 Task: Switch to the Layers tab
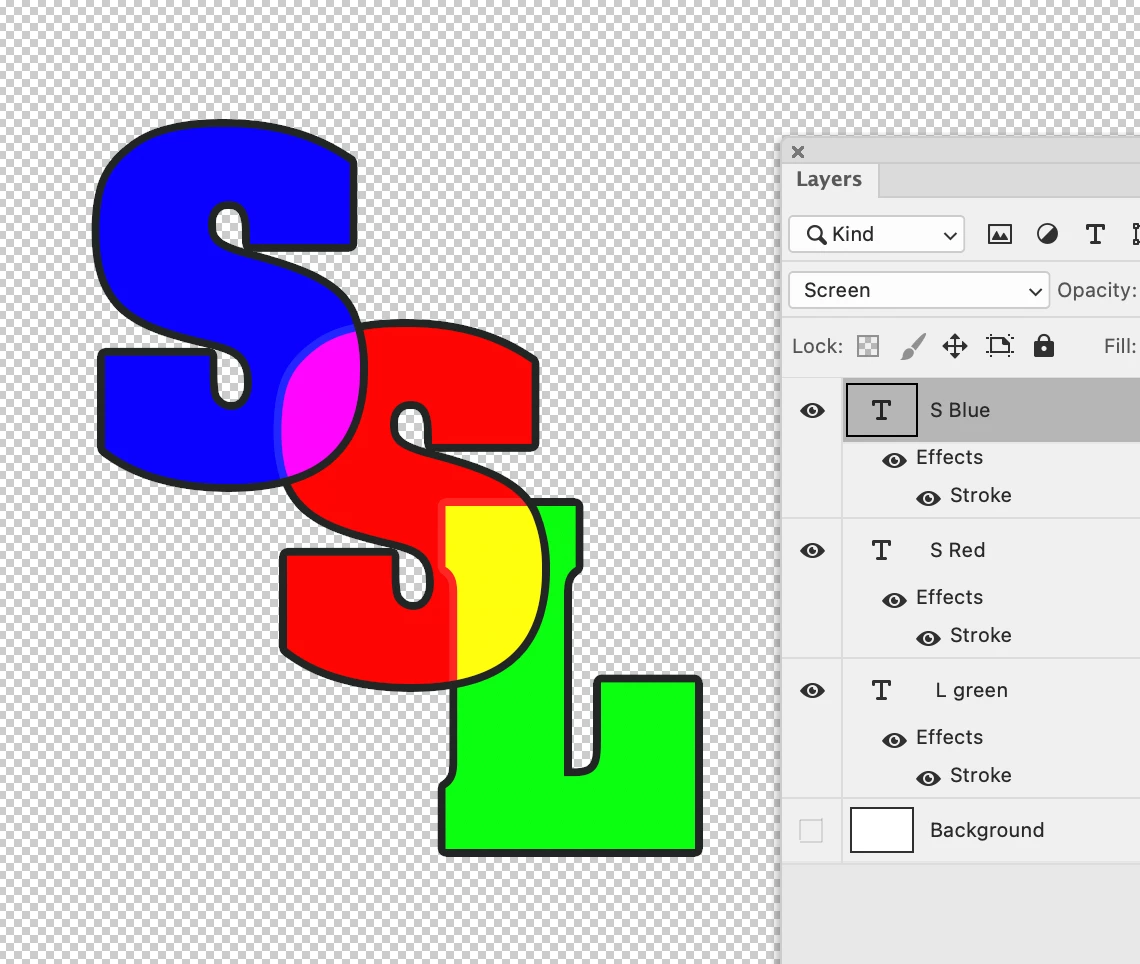pyautogui.click(x=829, y=179)
